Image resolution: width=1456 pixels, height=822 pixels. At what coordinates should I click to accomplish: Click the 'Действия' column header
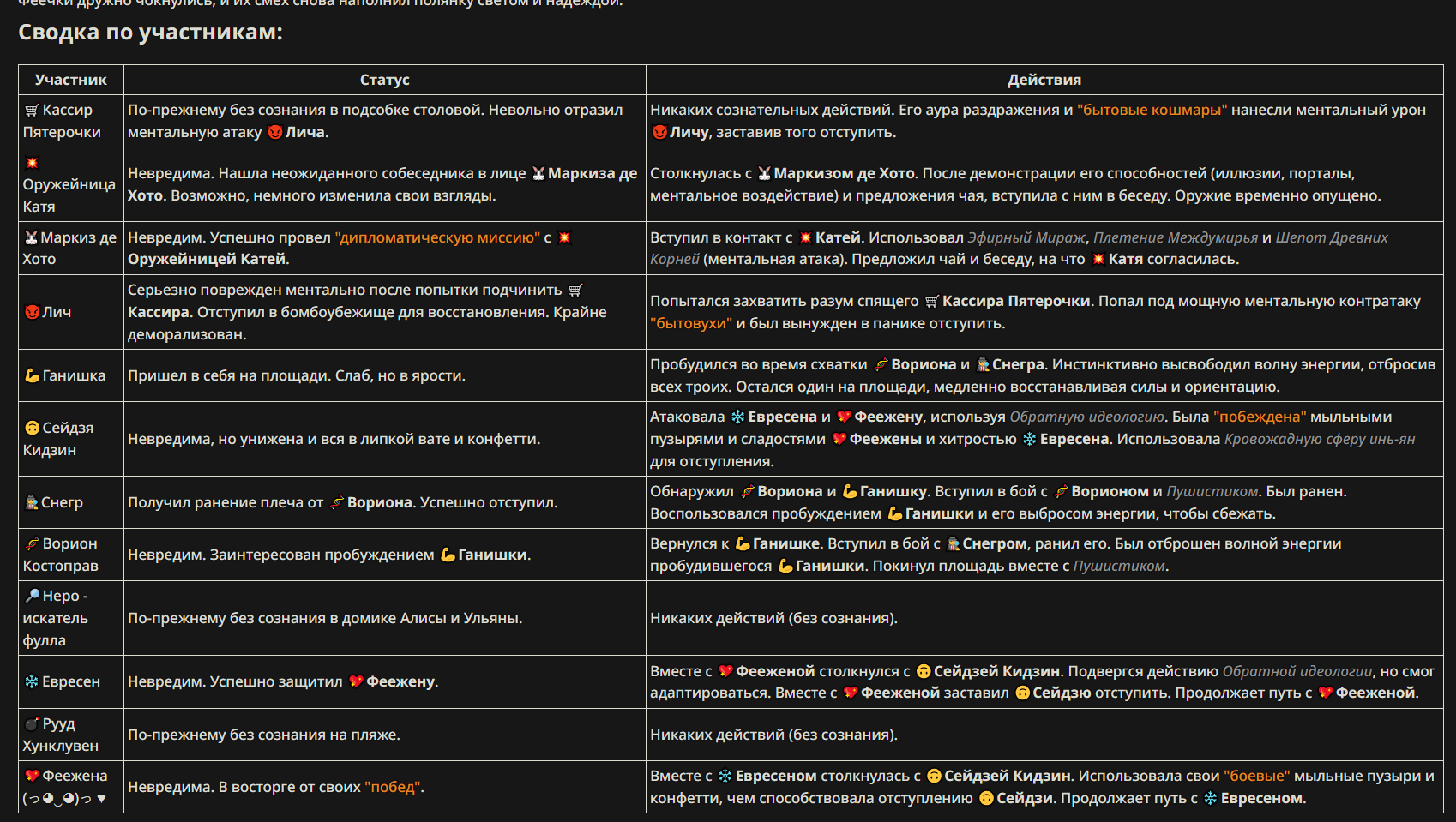click(1044, 80)
